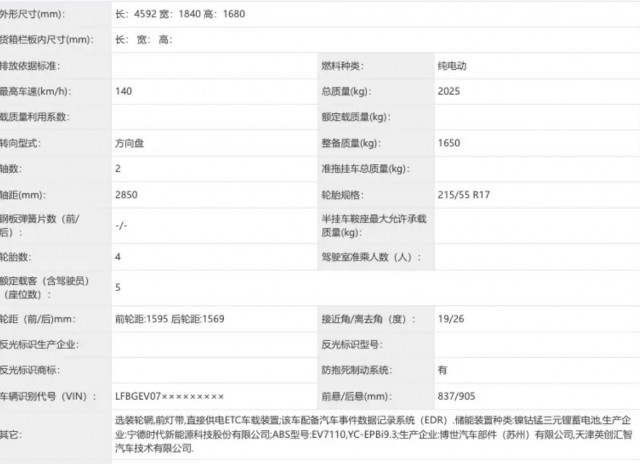Click the 轮胎规格 label

(342, 195)
